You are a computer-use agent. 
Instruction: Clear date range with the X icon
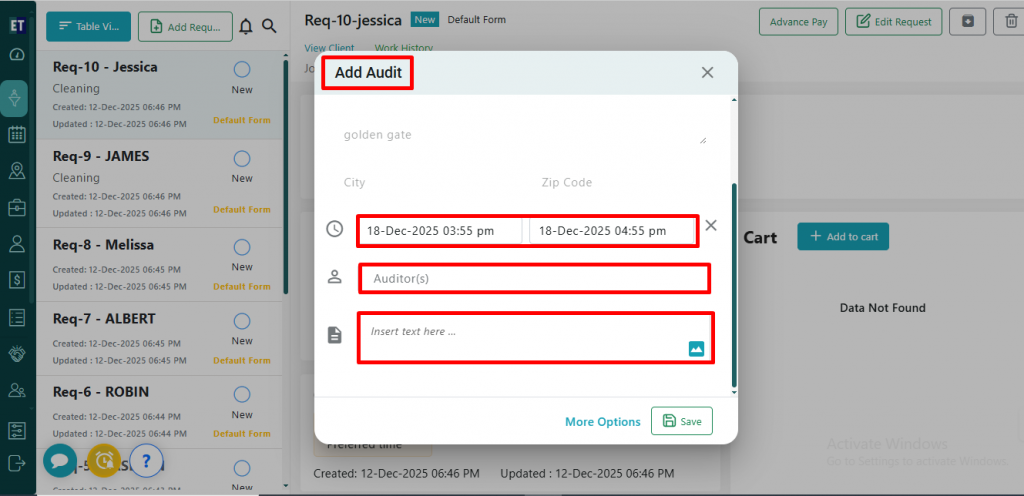point(711,225)
